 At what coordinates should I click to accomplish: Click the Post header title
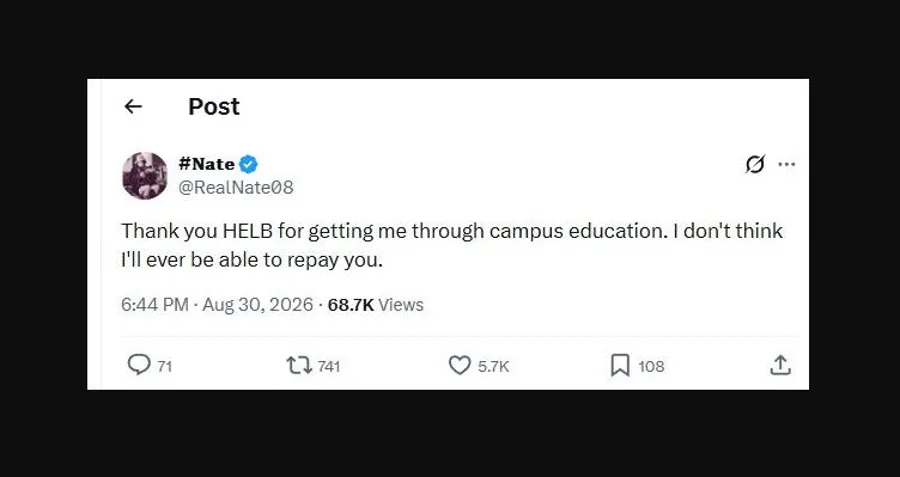point(214,107)
